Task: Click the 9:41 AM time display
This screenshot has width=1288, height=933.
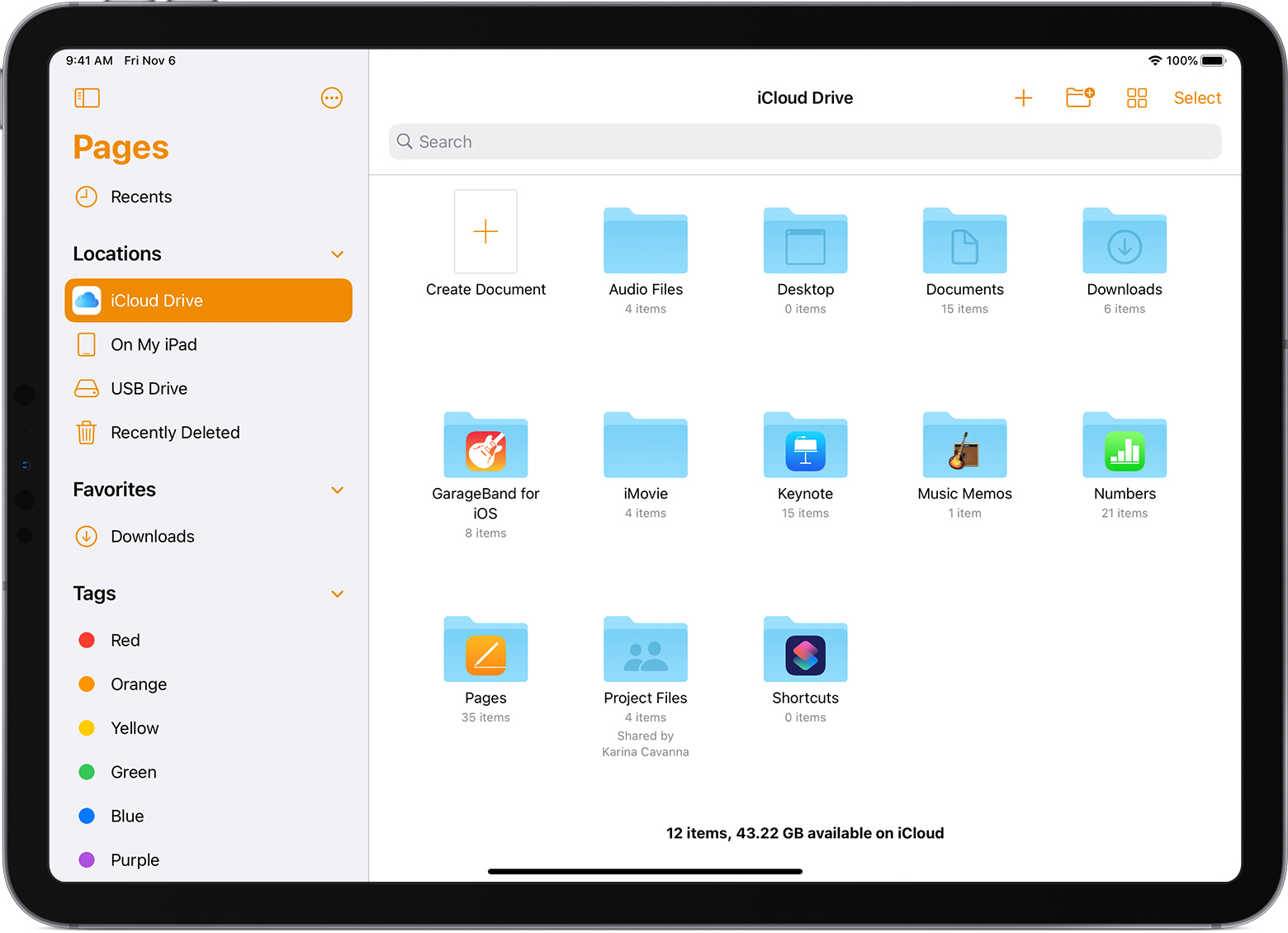Action: pyautogui.click(x=89, y=61)
